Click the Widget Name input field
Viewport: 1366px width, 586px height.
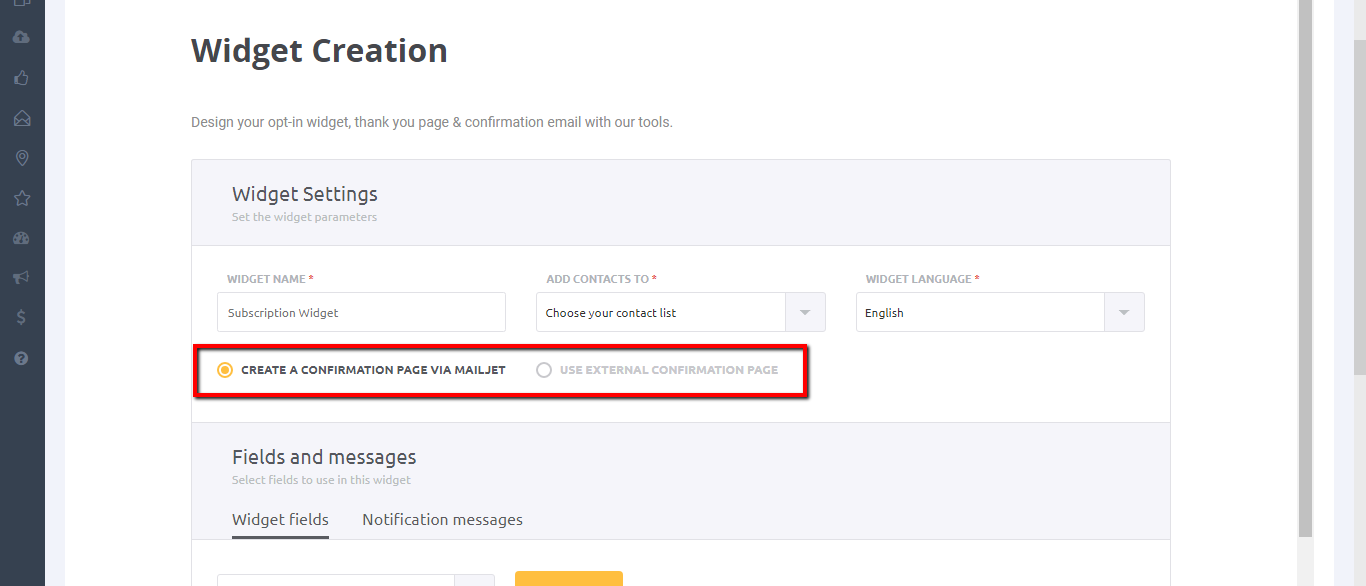point(361,313)
